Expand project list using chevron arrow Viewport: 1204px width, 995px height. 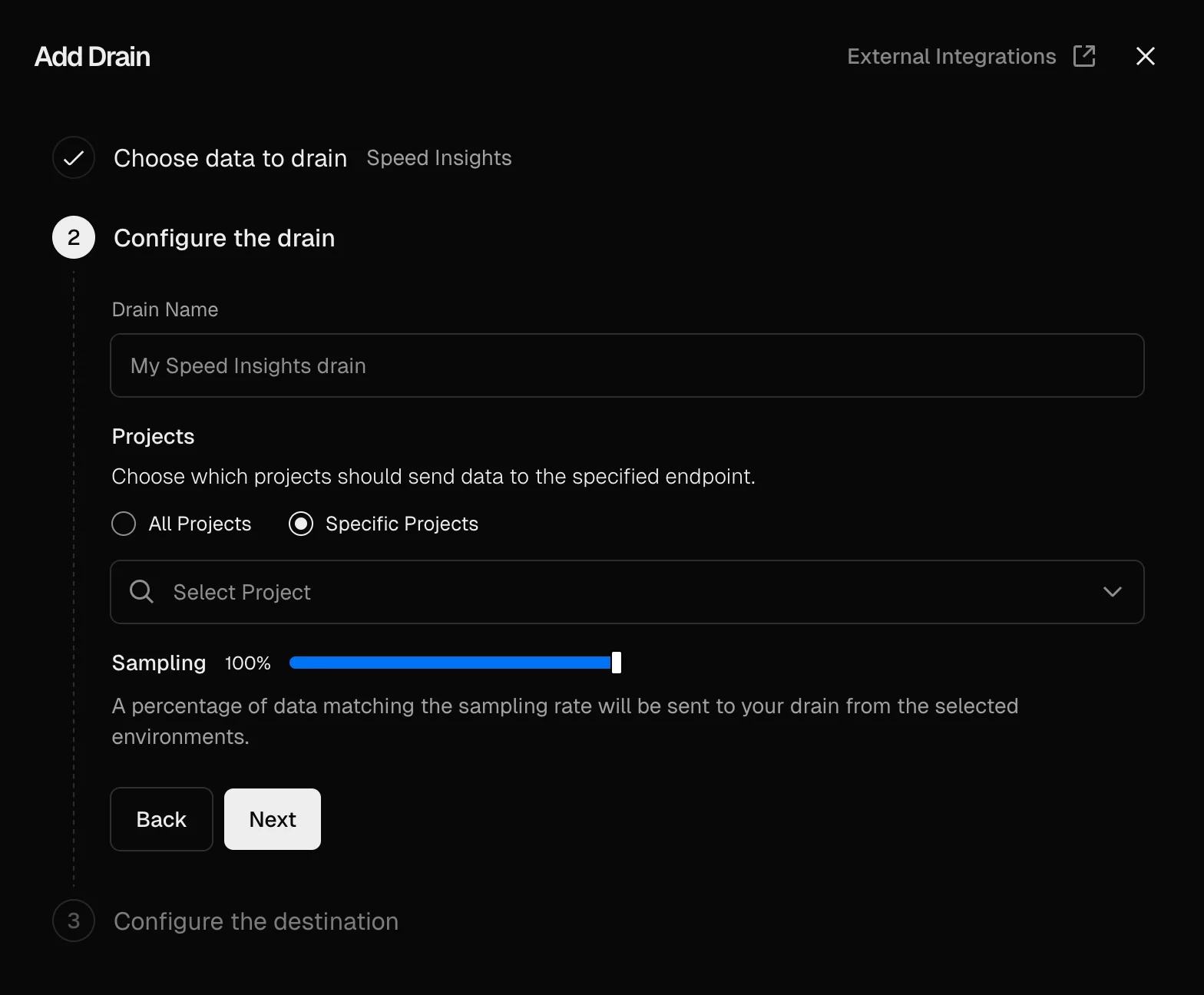coord(1113,592)
